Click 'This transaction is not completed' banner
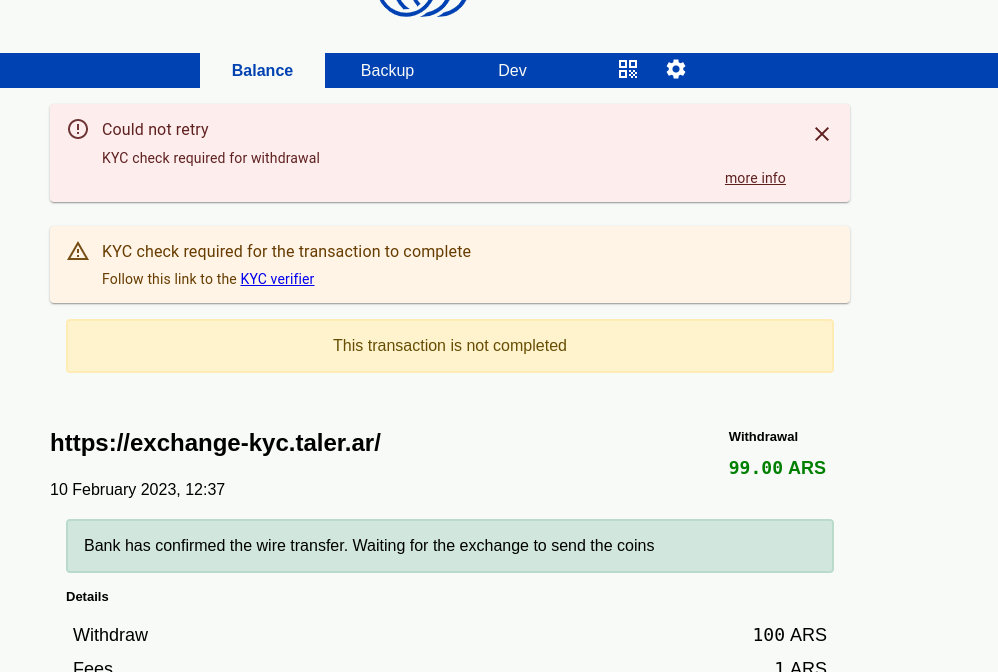The height and width of the screenshot is (672, 998). [450, 346]
